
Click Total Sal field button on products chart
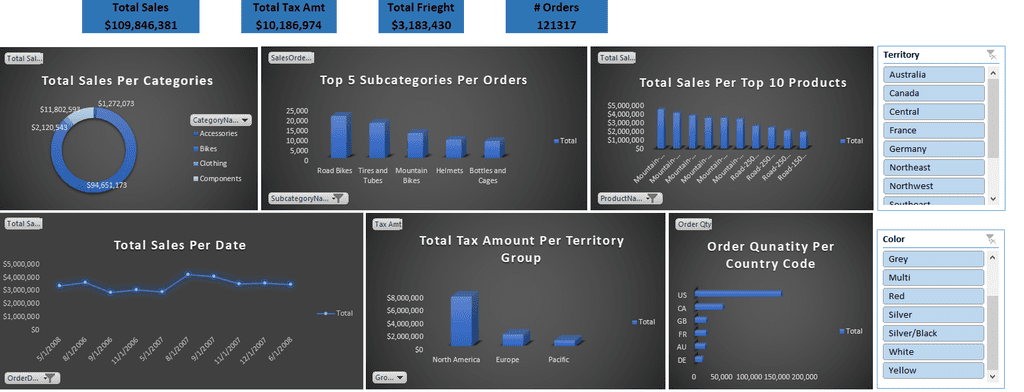616,57
